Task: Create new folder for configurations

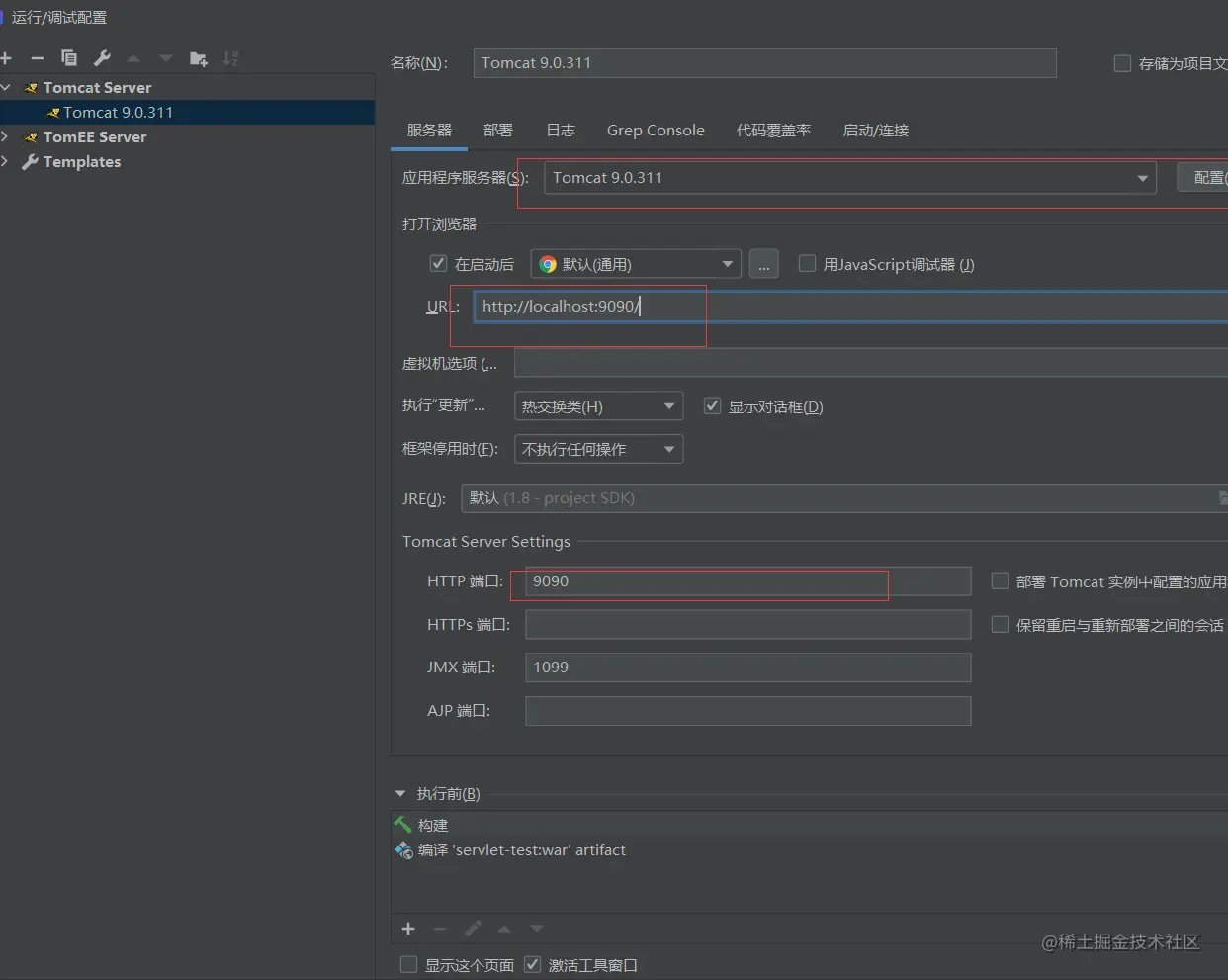Action: click(x=199, y=58)
